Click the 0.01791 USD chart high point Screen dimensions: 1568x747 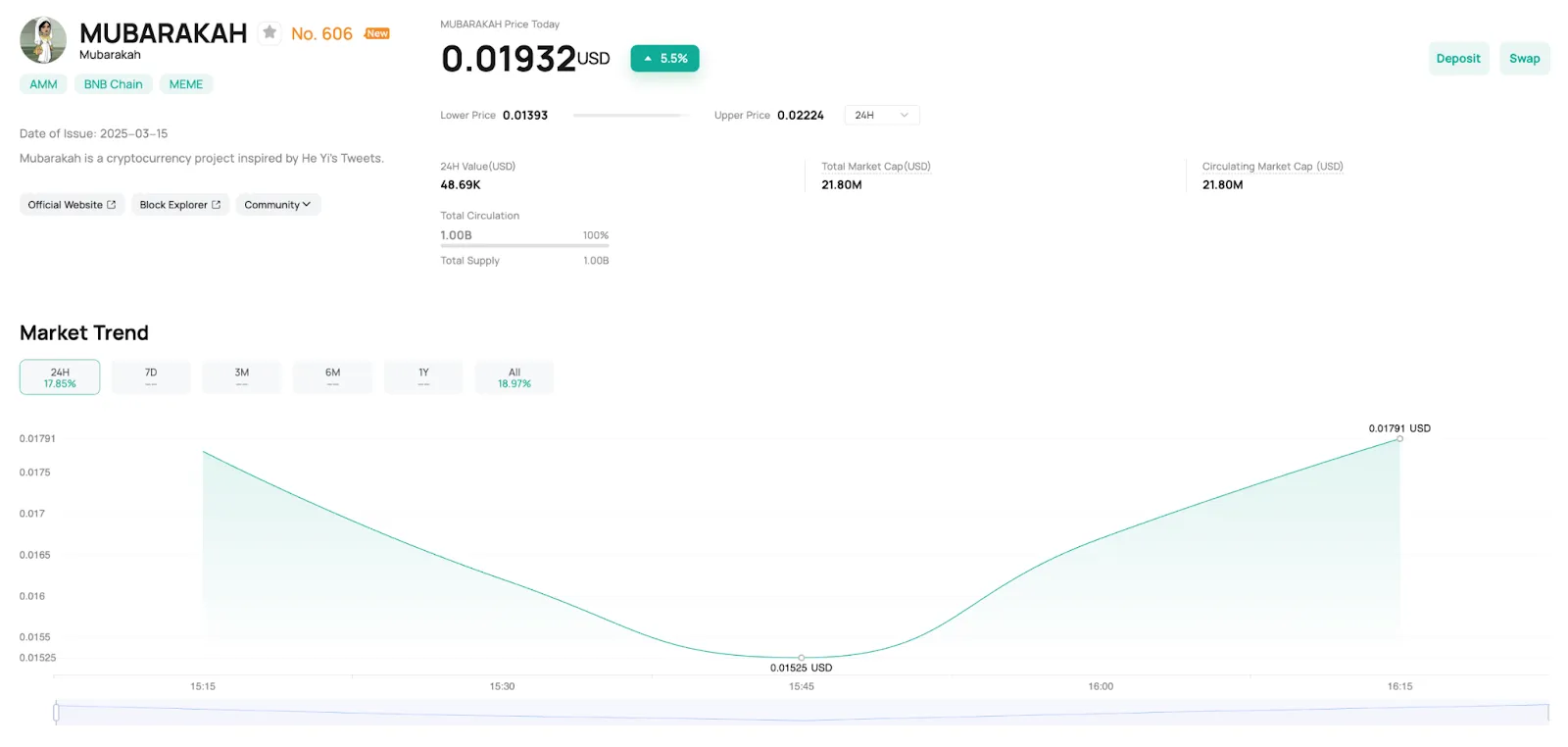(x=1399, y=438)
